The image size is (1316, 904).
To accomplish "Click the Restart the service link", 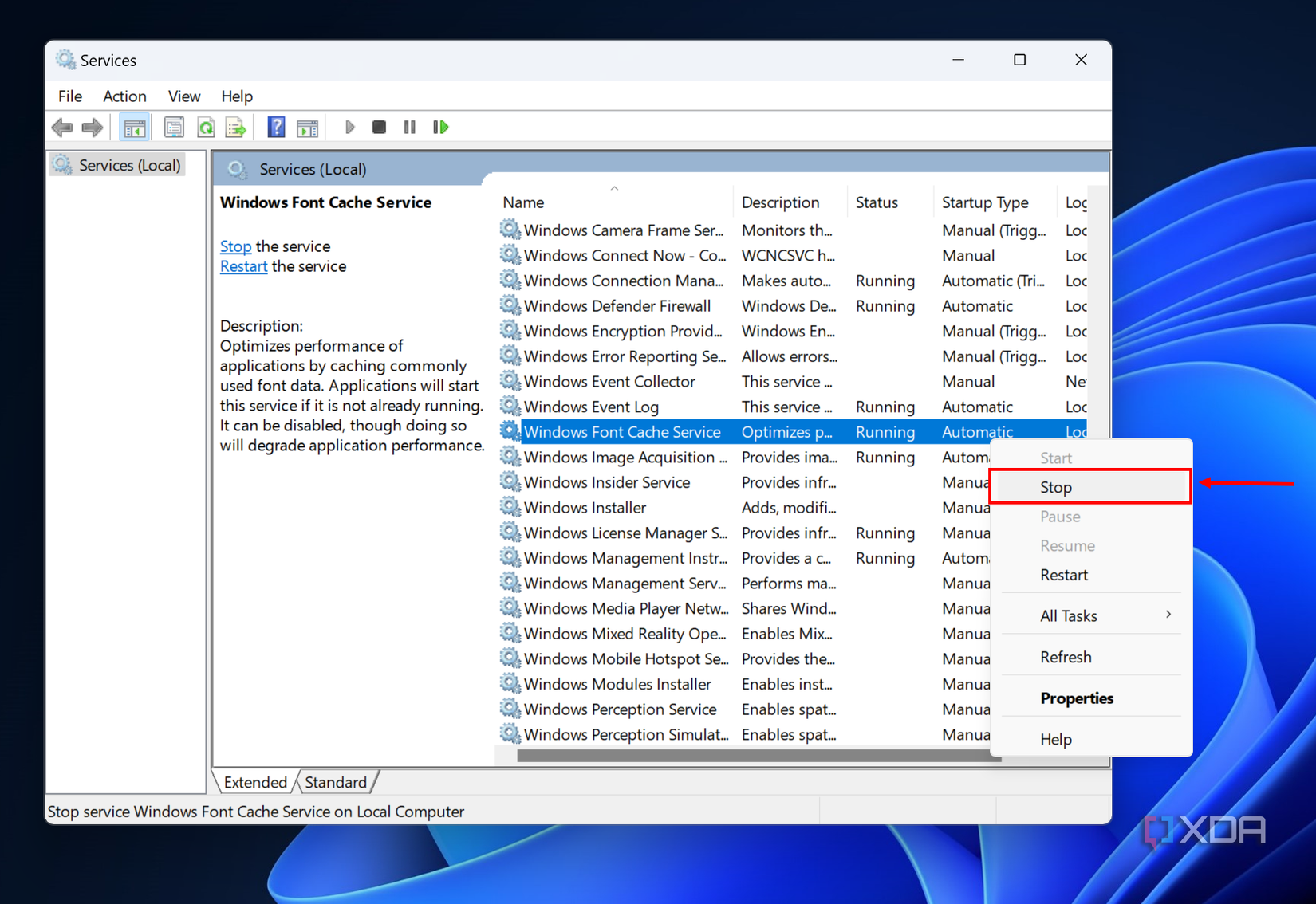I will point(243,266).
